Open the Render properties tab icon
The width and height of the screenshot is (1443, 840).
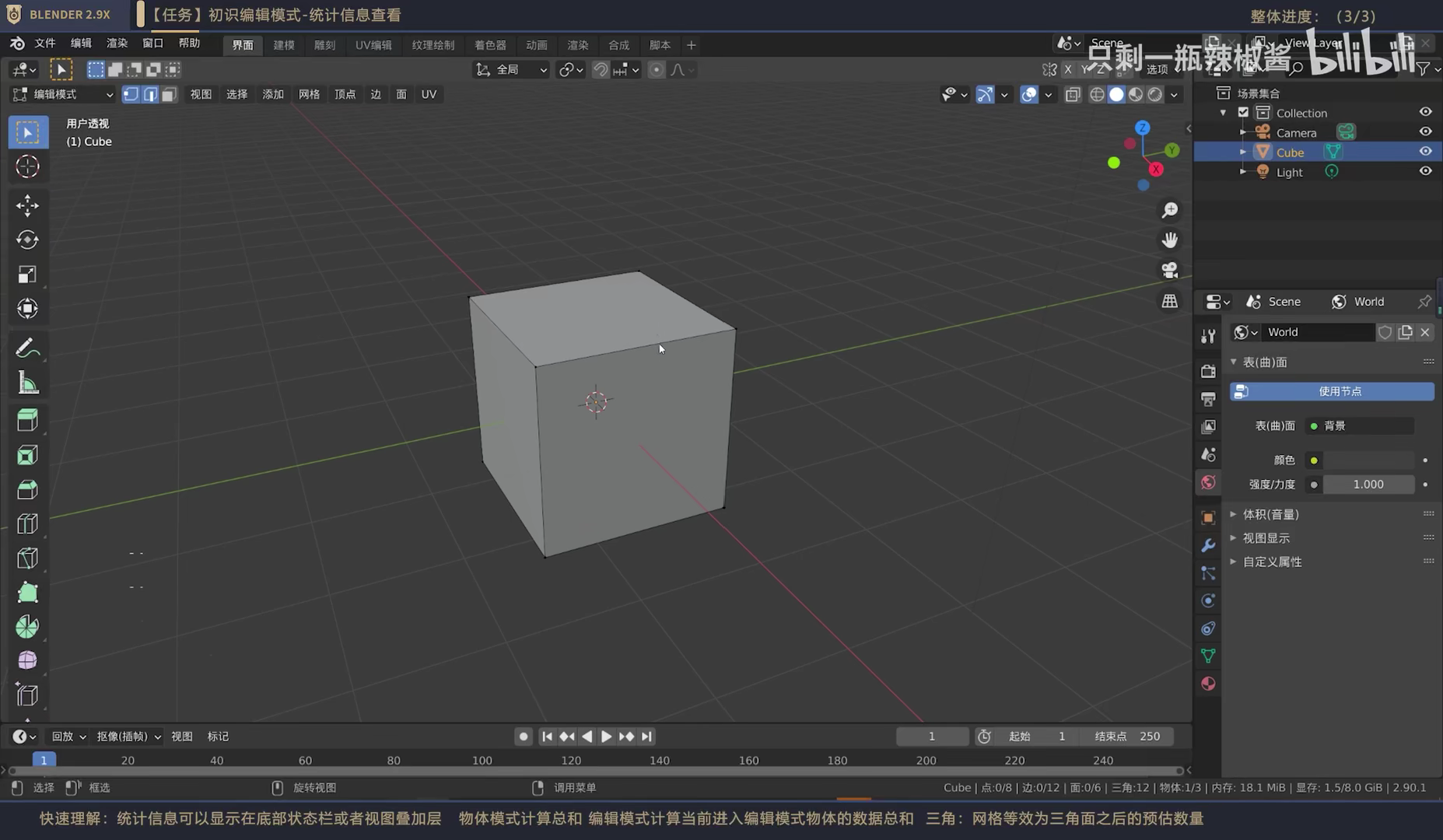pyautogui.click(x=1208, y=371)
